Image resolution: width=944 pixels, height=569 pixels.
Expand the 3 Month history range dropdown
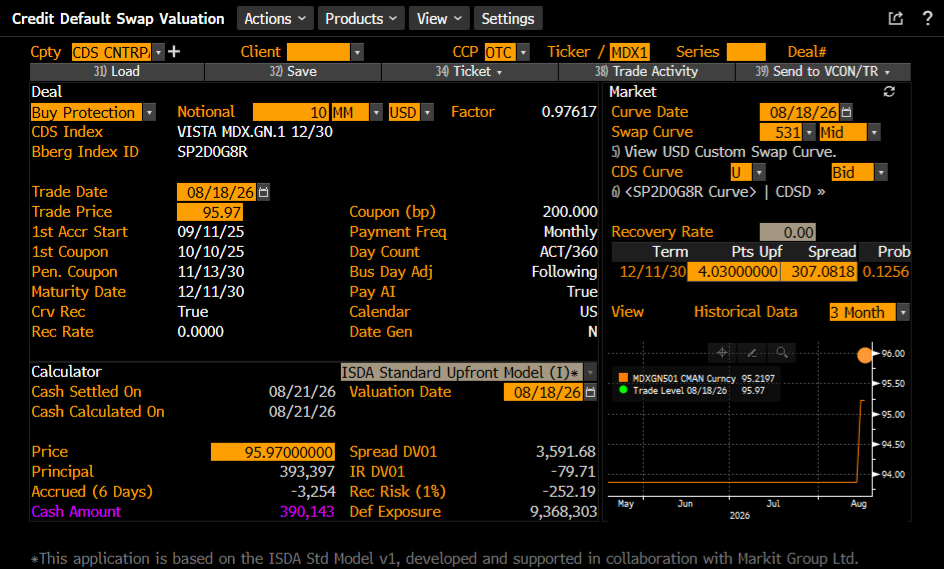tap(902, 312)
